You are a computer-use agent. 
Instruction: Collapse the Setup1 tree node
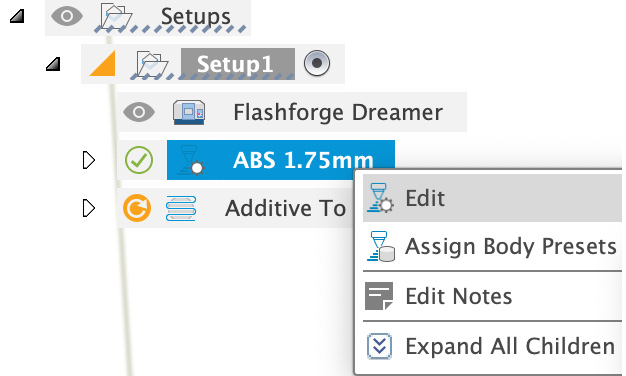[x=53, y=64]
